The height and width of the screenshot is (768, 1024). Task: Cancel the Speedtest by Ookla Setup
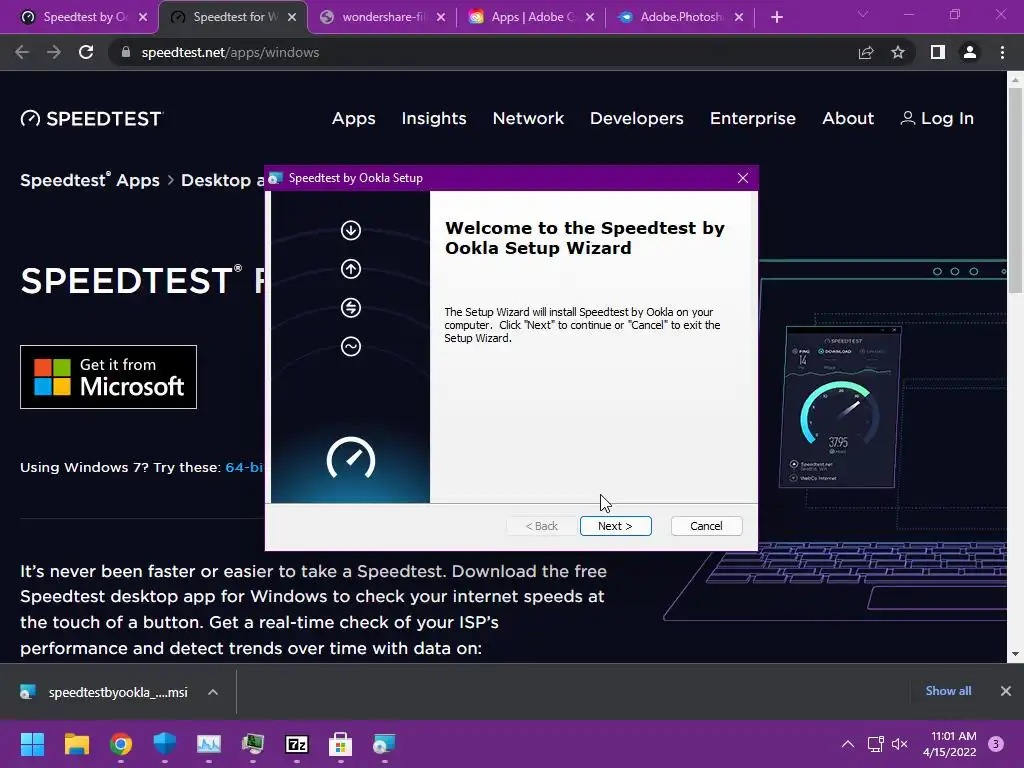point(706,526)
